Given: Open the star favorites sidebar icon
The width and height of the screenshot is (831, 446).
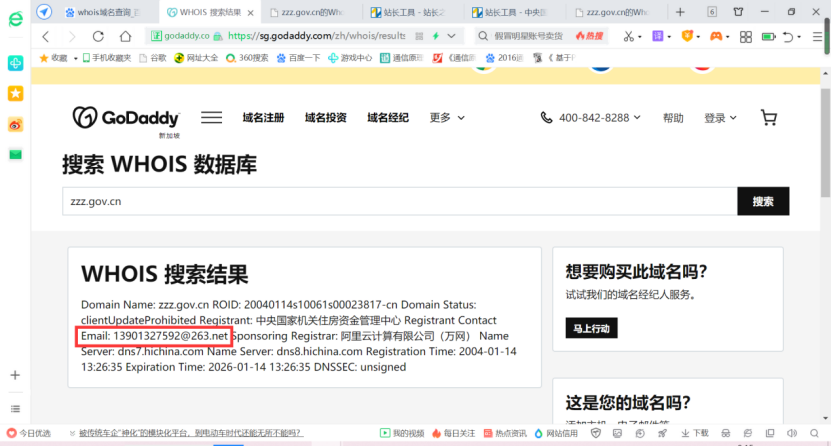Looking at the screenshot, I should pos(15,94).
